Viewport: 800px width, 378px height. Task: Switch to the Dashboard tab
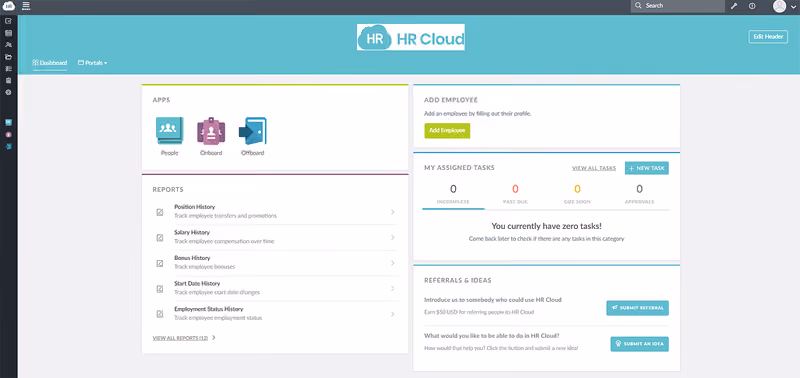49,63
